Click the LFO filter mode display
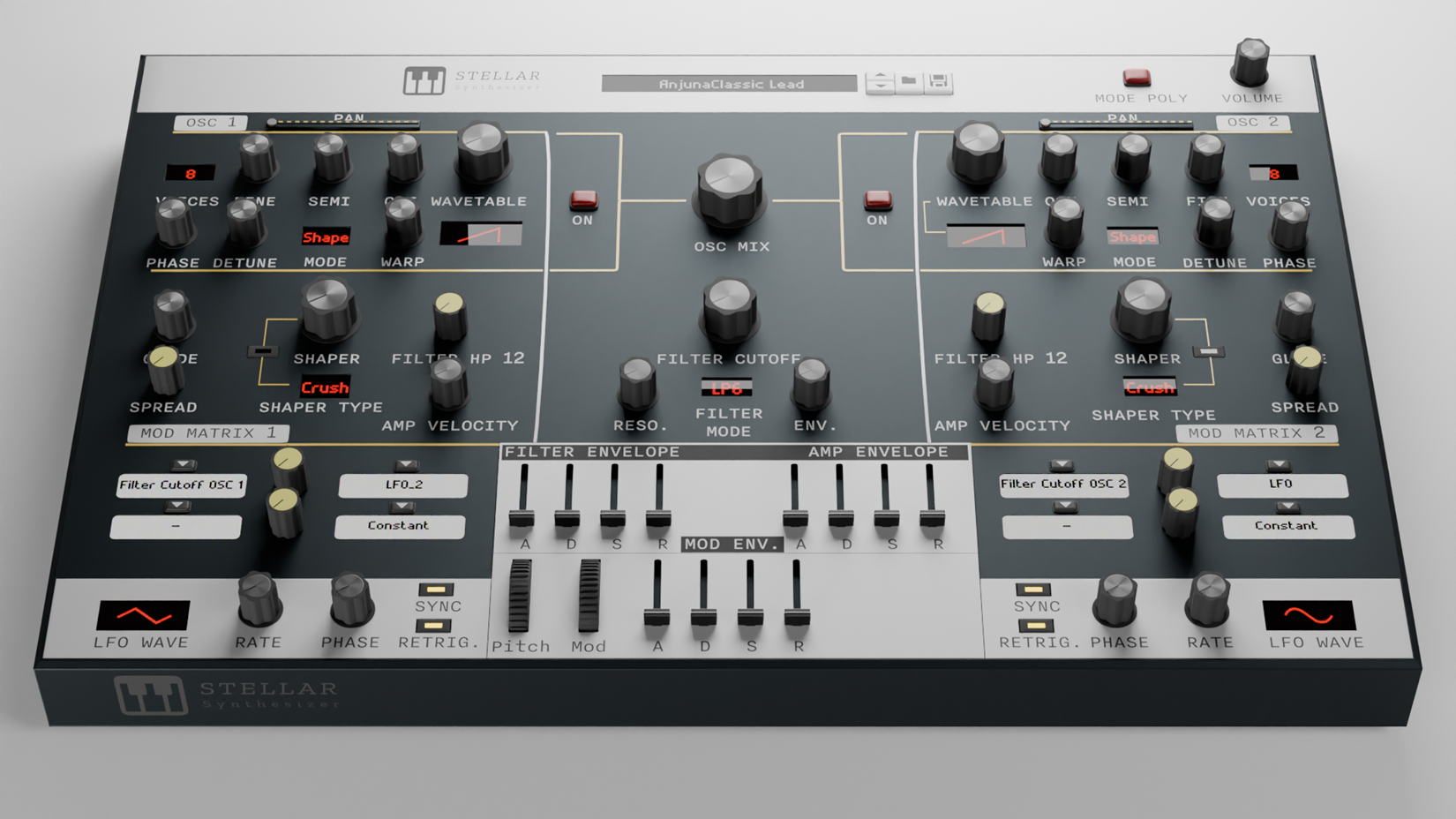1456x819 pixels. (725, 387)
